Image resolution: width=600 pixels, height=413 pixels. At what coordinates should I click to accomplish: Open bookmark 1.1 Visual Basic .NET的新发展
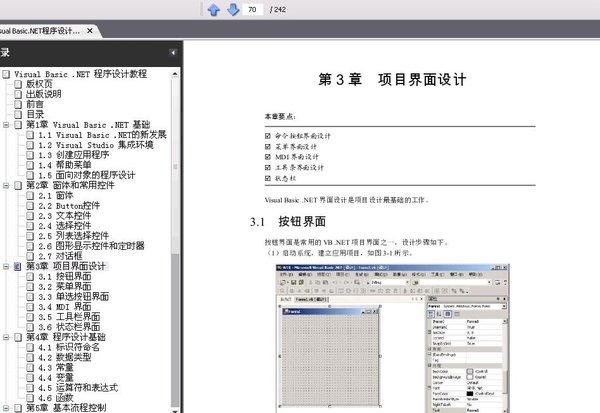[102, 135]
